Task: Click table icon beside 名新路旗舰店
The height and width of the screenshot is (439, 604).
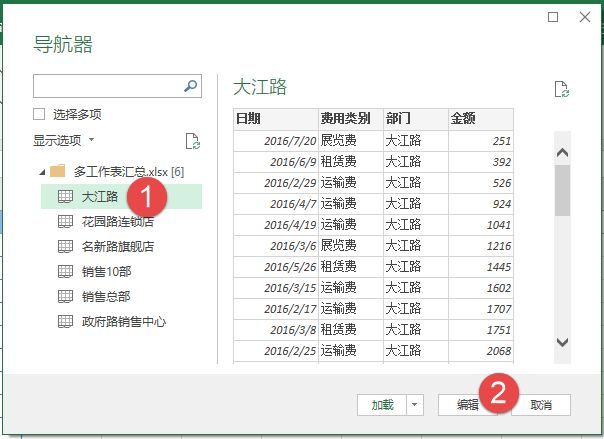Action: (65, 246)
